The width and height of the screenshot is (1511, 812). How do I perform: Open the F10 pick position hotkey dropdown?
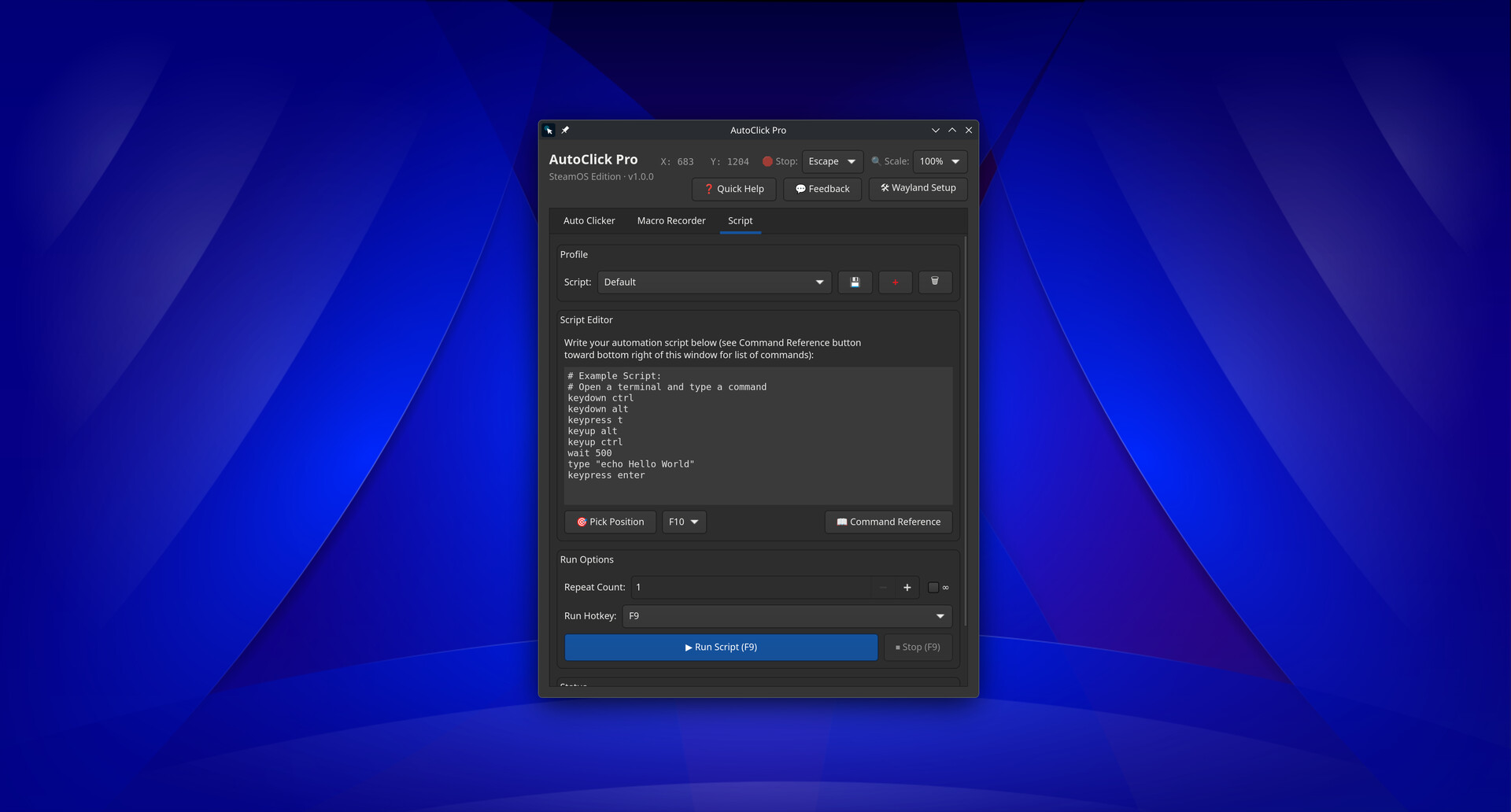(x=684, y=522)
